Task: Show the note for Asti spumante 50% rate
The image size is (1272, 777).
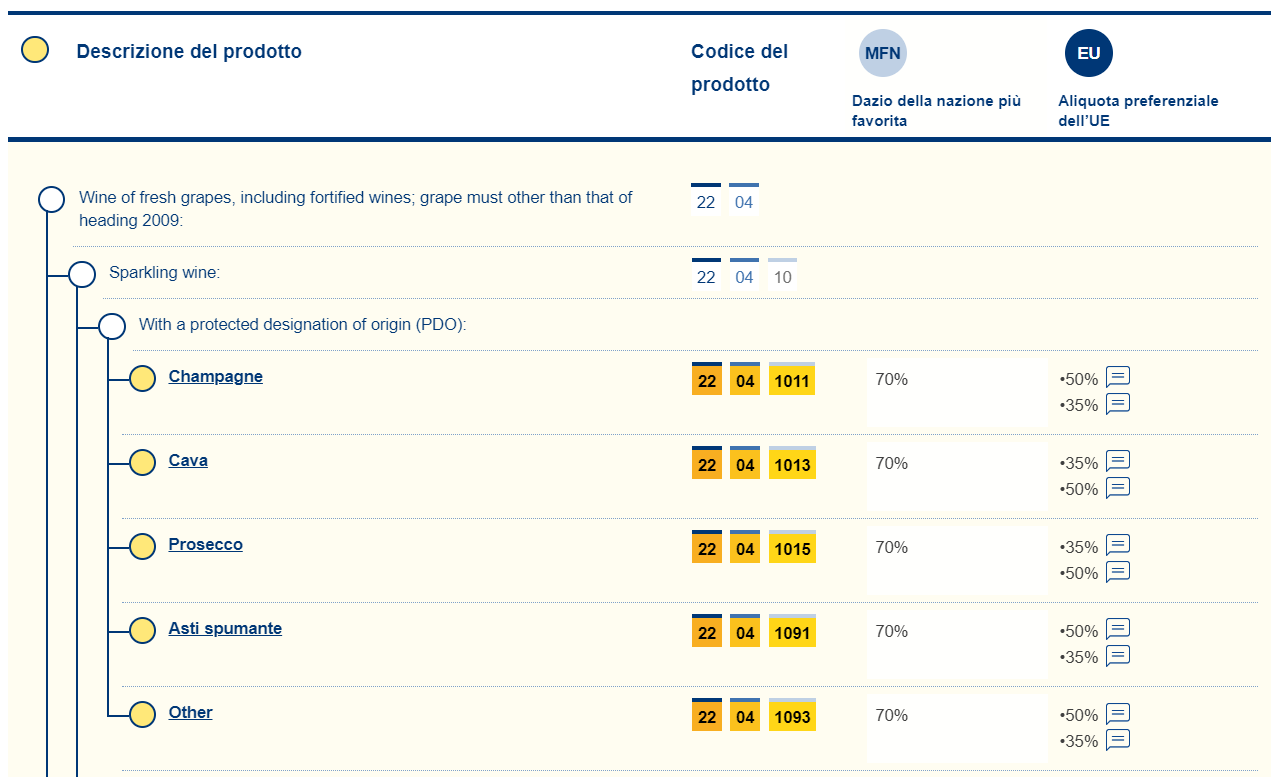Action: pos(1117,630)
